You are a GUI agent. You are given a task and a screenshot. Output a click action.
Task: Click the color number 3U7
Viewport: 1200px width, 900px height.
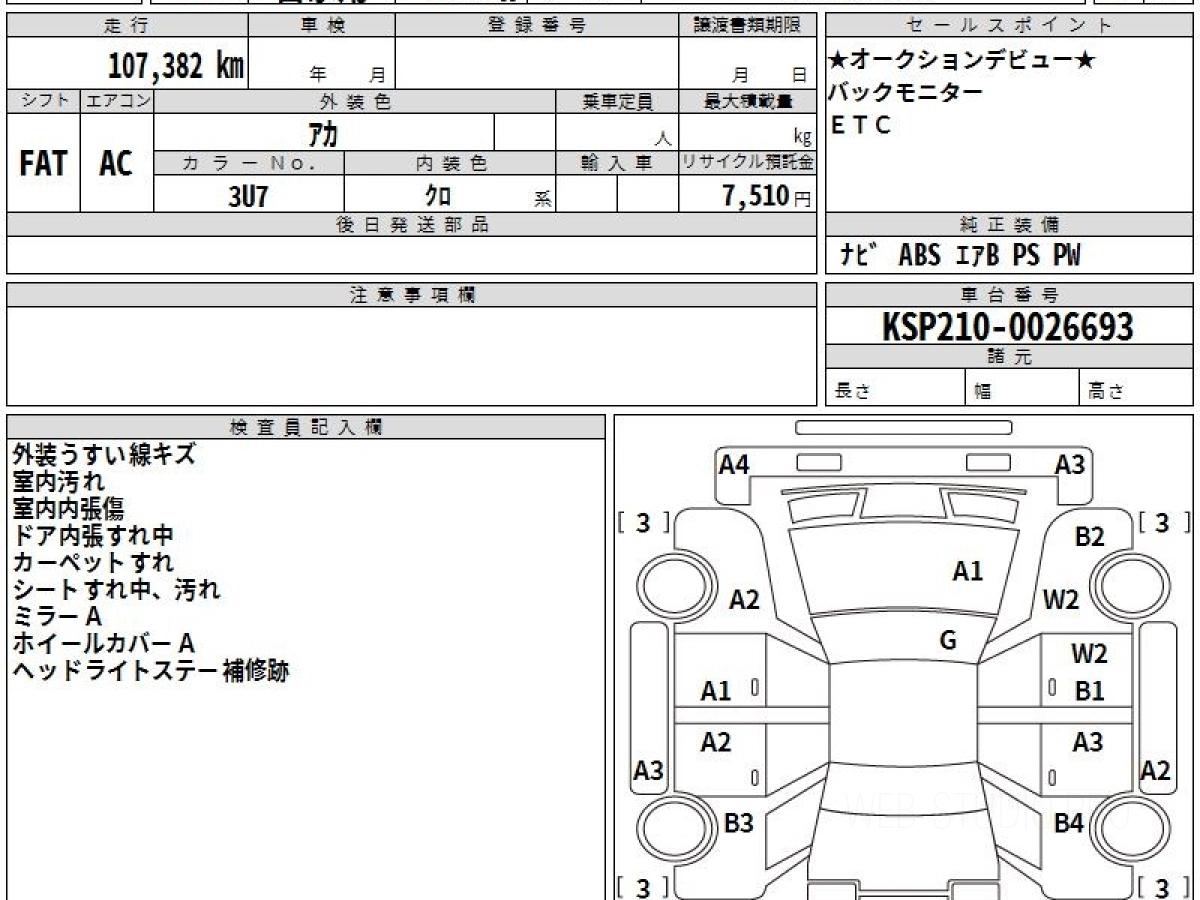click(248, 195)
